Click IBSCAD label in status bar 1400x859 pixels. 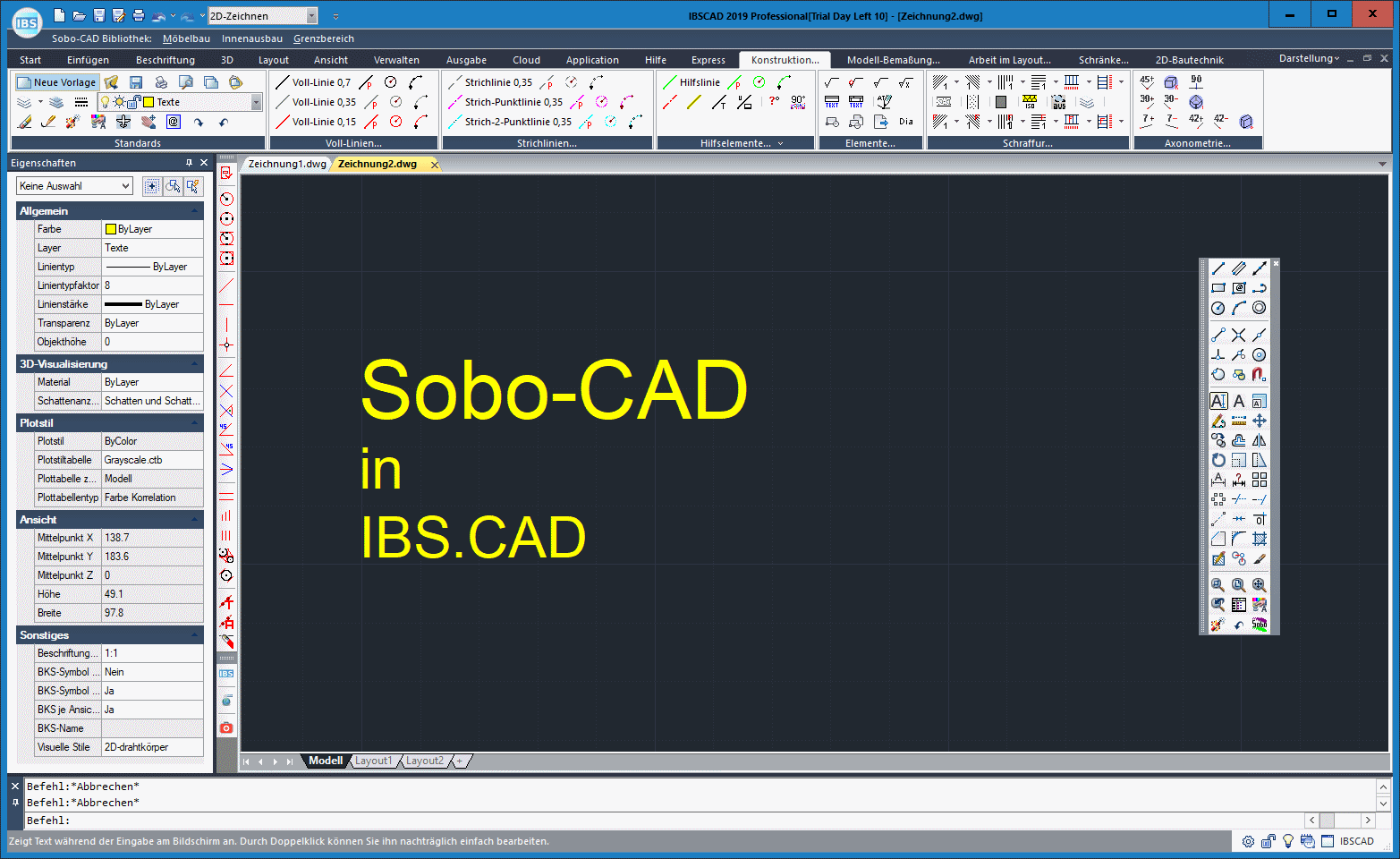(x=1356, y=841)
